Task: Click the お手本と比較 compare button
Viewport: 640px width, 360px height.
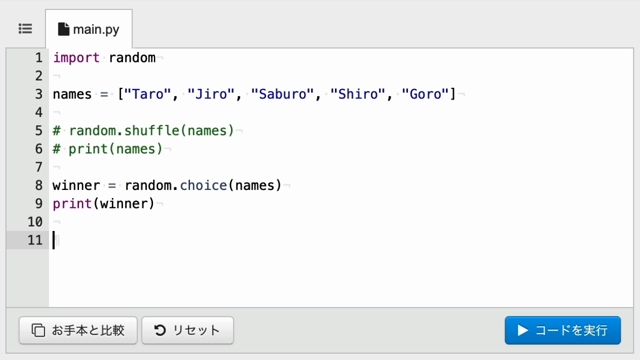Action: pyautogui.click(x=78, y=330)
